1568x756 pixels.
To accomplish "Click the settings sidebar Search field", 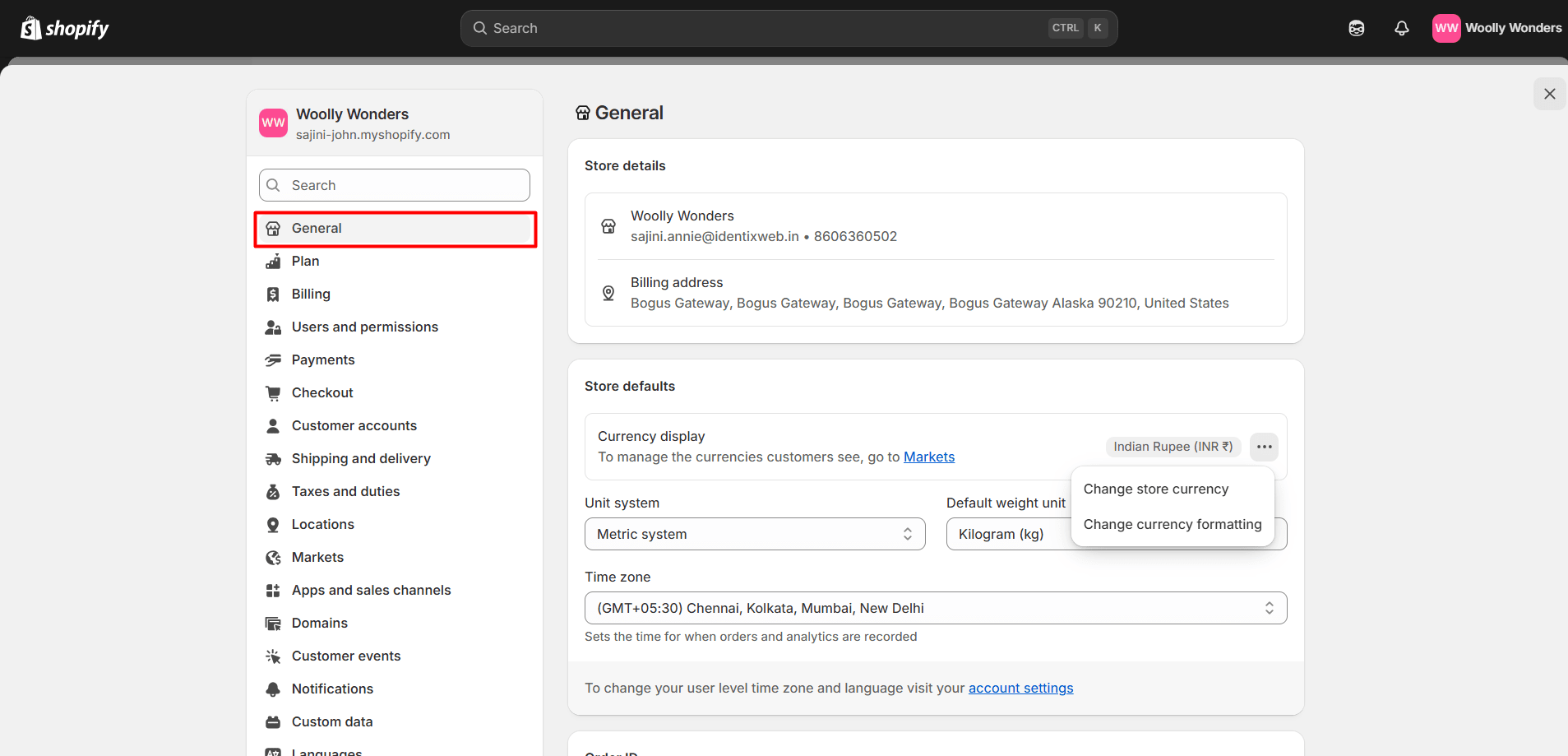I will click(395, 185).
